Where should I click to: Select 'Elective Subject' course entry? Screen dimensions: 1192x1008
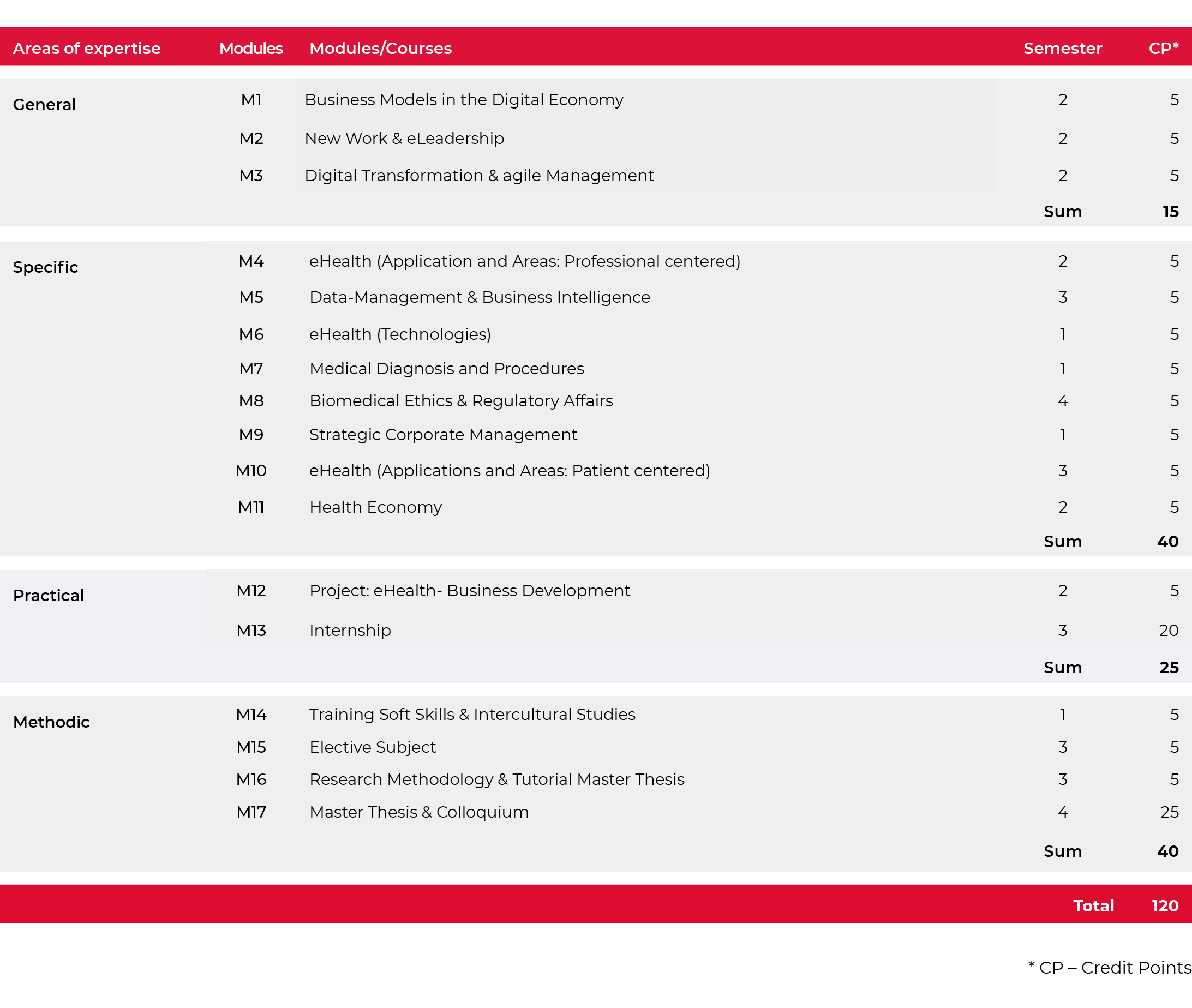coord(372,747)
